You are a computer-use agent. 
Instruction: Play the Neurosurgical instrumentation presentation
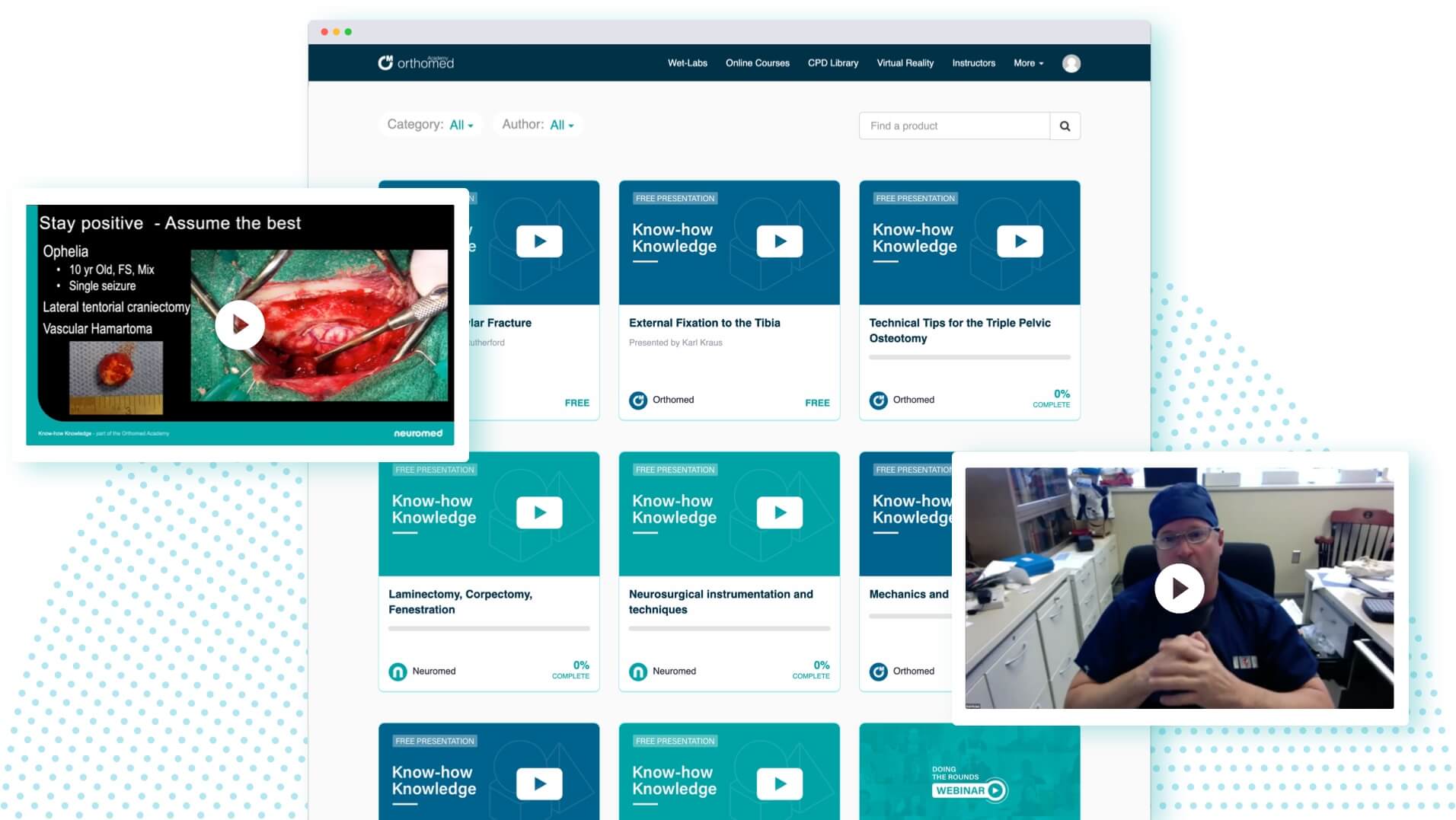point(779,512)
